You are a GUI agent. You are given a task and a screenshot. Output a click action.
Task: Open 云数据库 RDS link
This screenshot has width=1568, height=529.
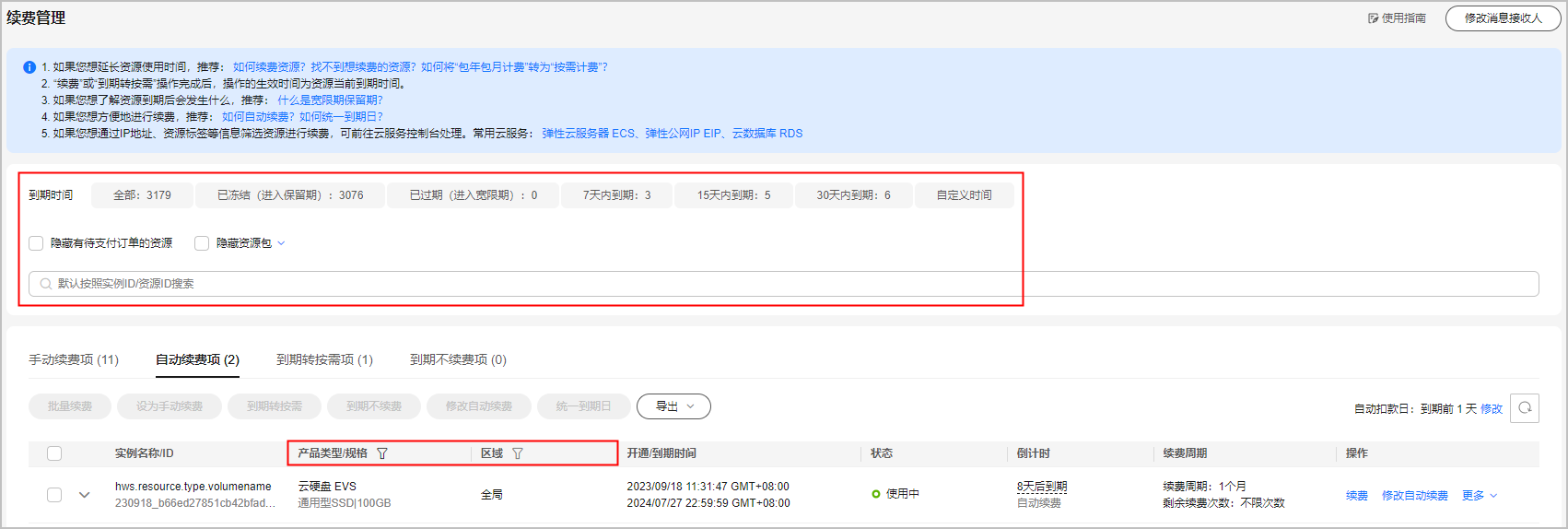[x=767, y=134]
